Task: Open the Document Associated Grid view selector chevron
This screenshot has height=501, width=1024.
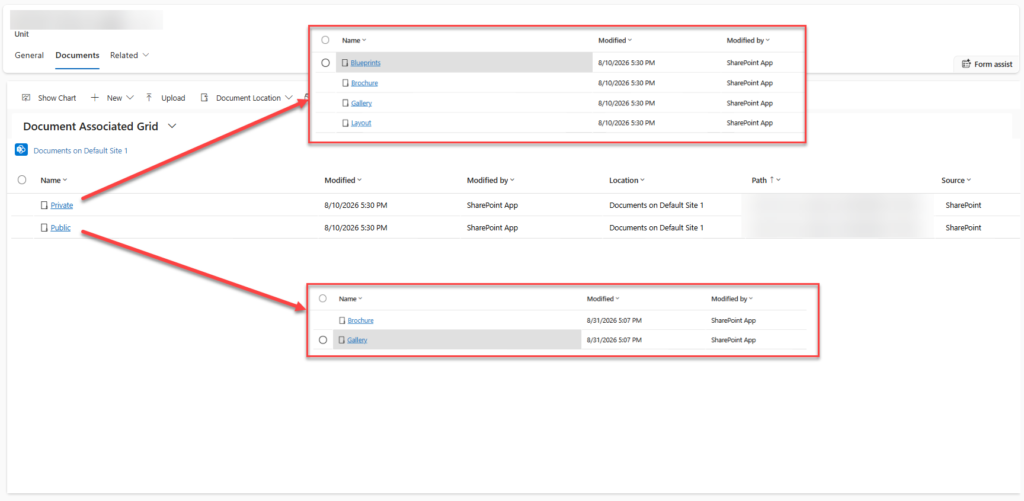Action: [x=172, y=126]
